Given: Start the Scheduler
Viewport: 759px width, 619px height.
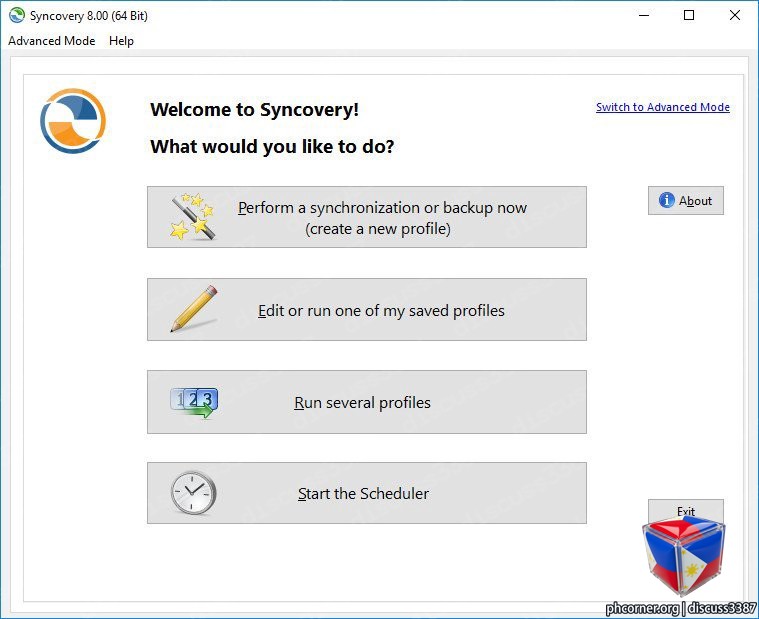Looking at the screenshot, I should (x=367, y=493).
